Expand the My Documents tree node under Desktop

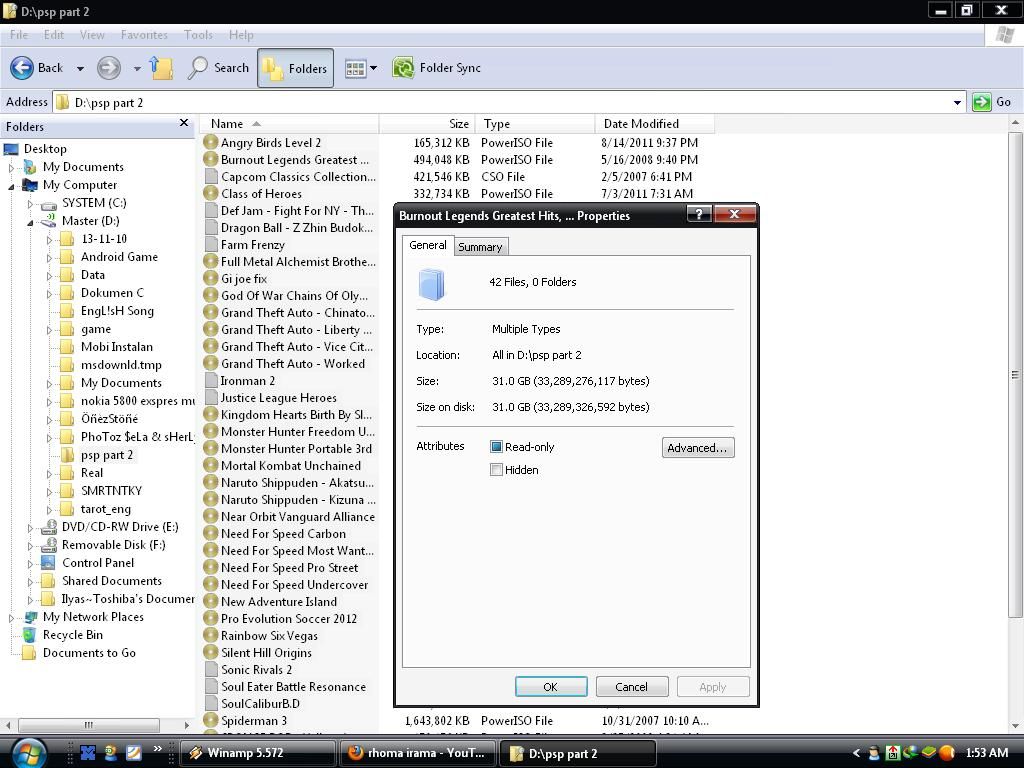click(x=11, y=167)
